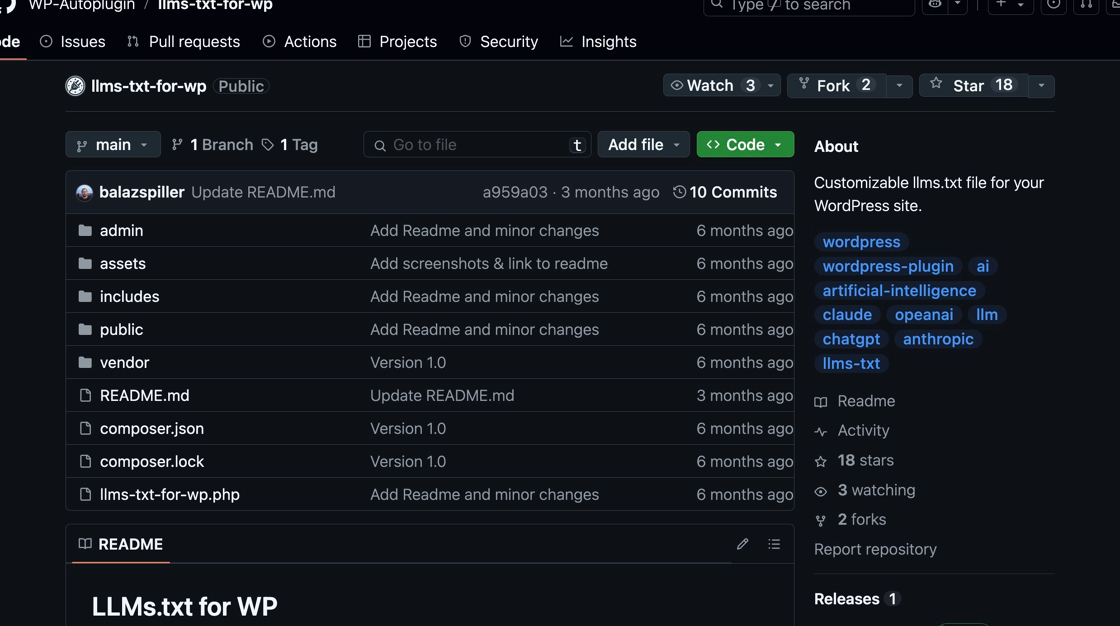
Task: Open the includes folder
Action: coord(129,297)
